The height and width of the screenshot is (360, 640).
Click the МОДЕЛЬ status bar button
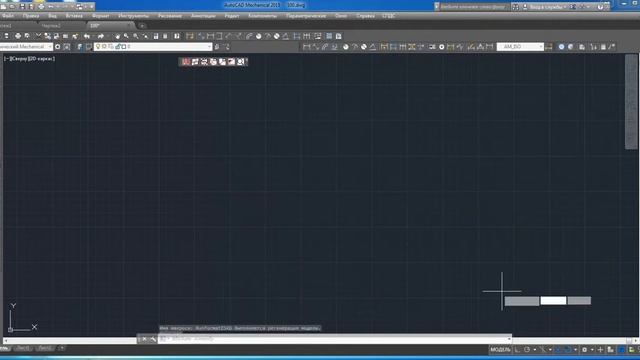coord(500,349)
